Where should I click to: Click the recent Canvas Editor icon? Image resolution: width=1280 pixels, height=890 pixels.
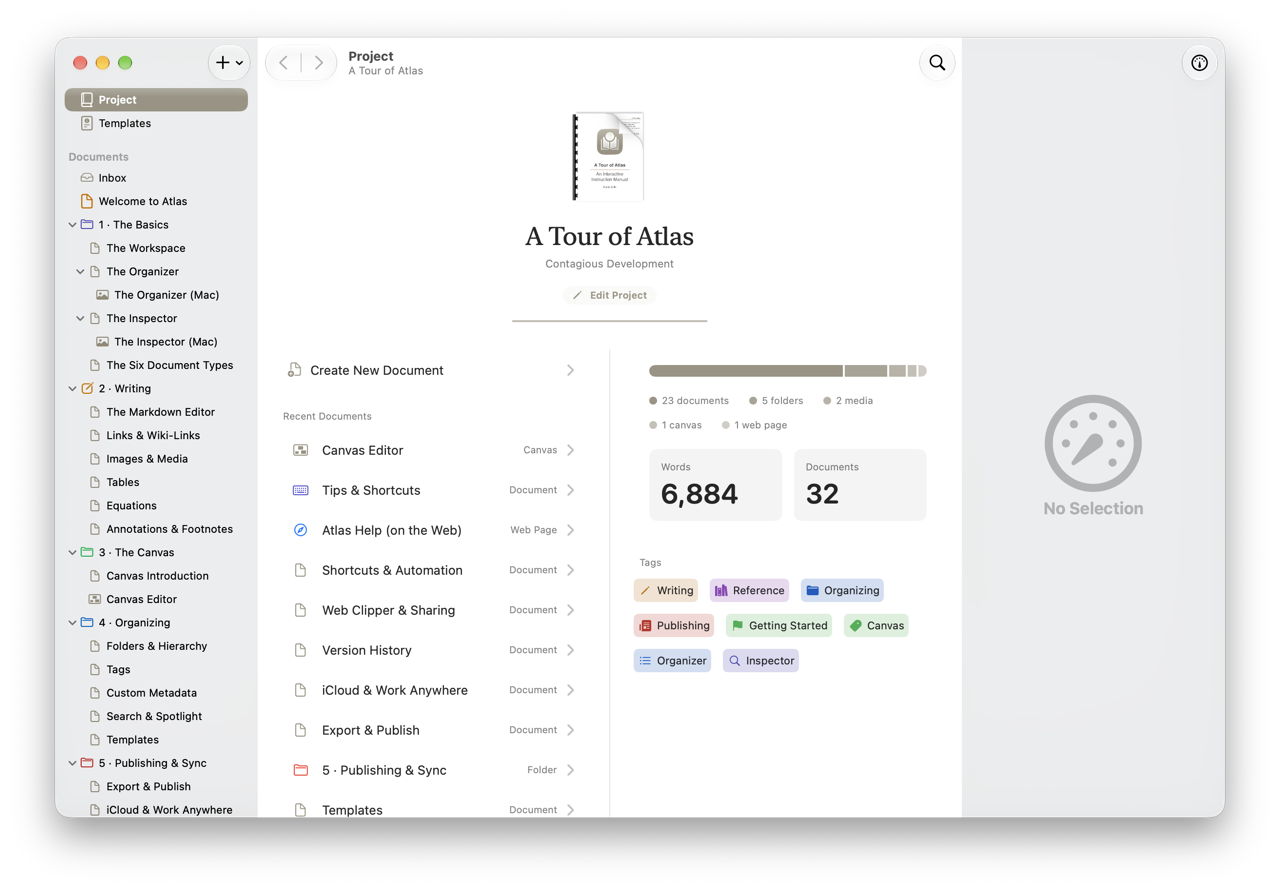point(300,450)
